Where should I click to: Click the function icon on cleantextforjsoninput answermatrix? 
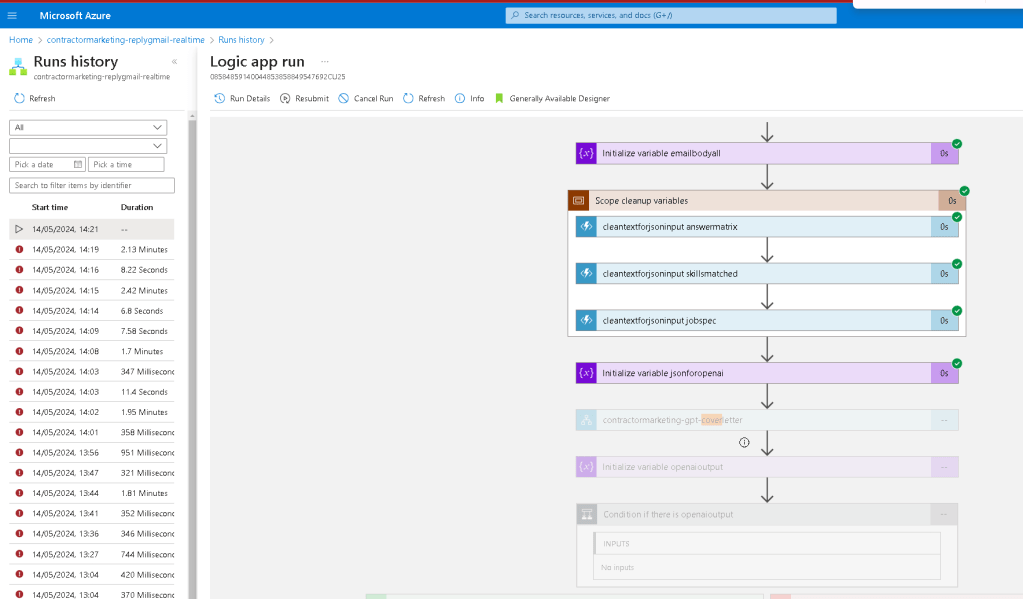click(587, 226)
